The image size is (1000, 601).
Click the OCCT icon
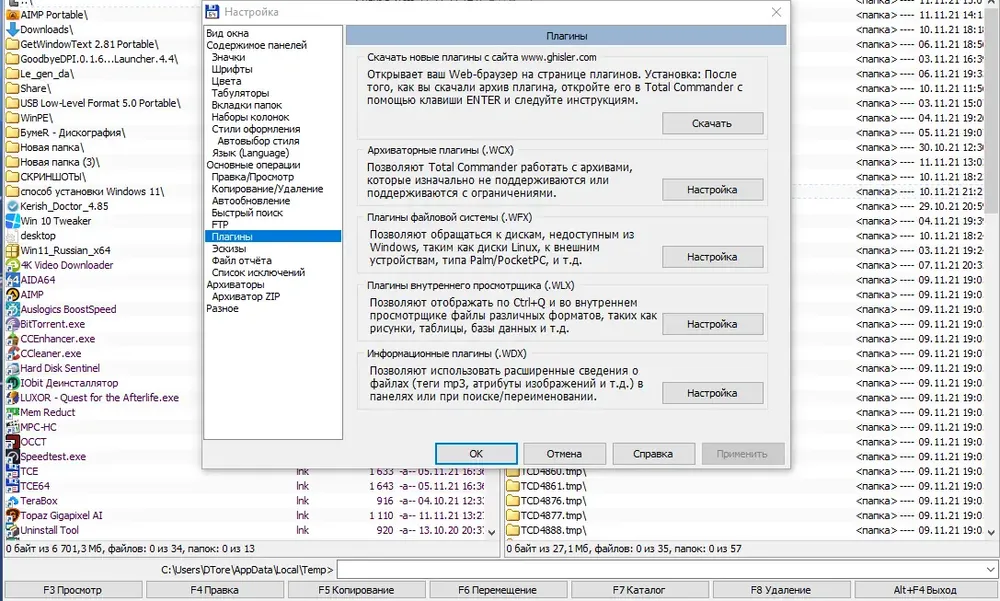click(x=12, y=441)
